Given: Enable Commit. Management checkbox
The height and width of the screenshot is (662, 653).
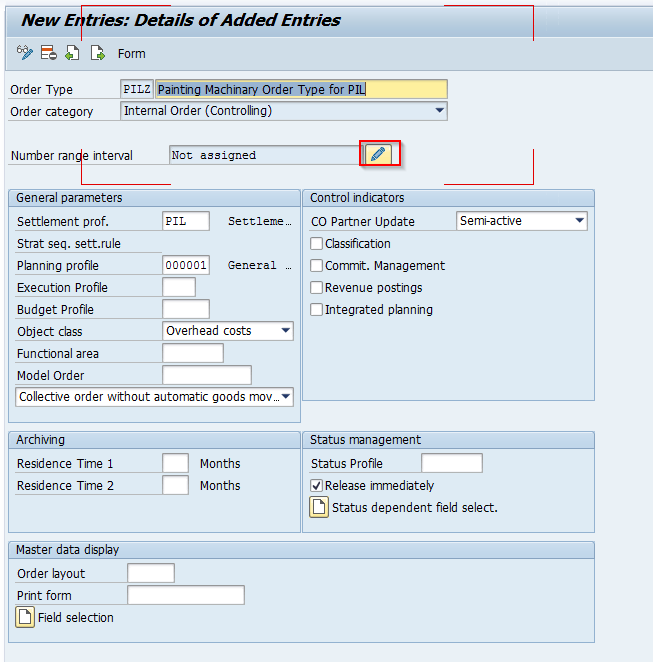Looking at the screenshot, I should [x=316, y=266].
